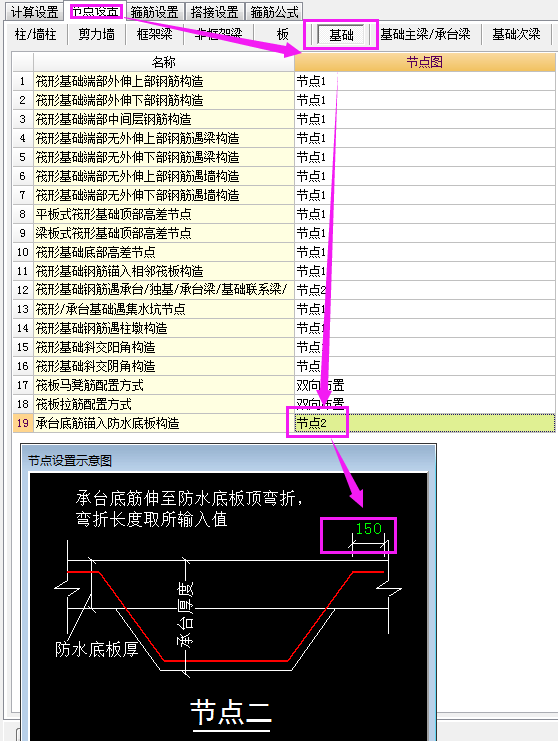Click the 节点设置示意图 panel title
Image resolution: width=558 pixels, height=741 pixels.
pyautogui.click(x=70, y=461)
